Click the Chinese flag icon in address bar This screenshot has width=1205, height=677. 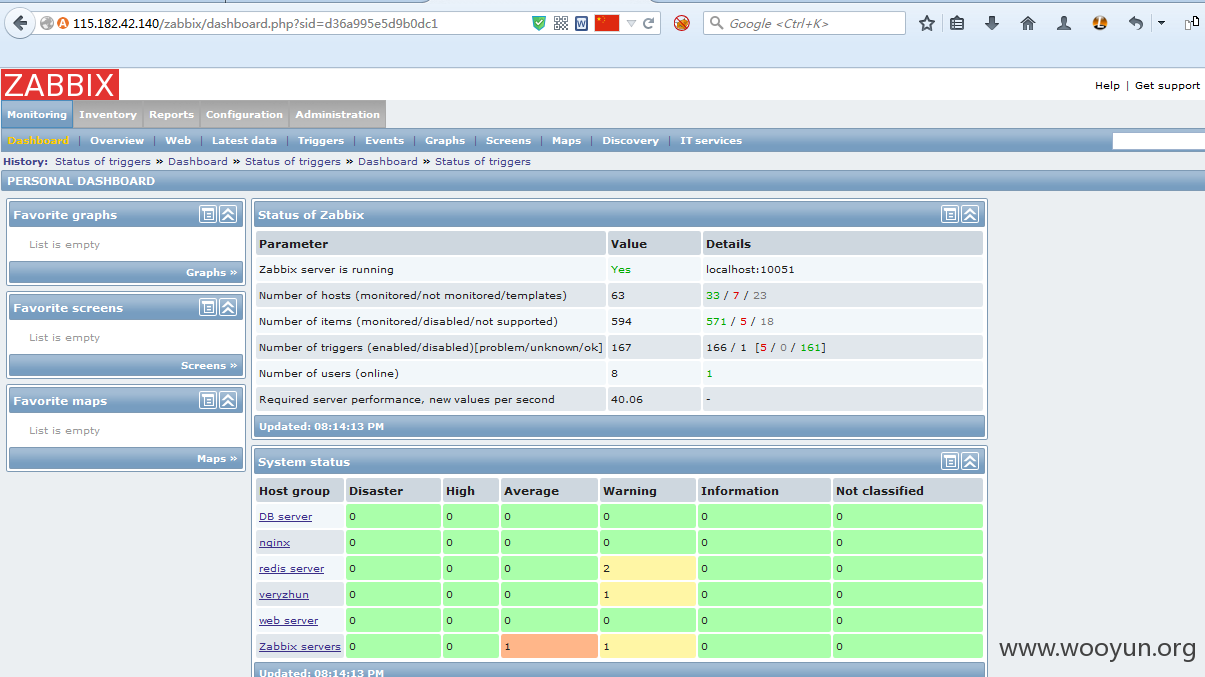pyautogui.click(x=607, y=23)
